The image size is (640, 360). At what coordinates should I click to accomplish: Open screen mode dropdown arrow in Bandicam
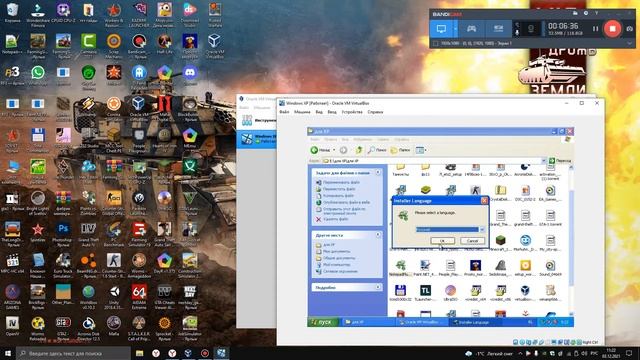(455, 29)
